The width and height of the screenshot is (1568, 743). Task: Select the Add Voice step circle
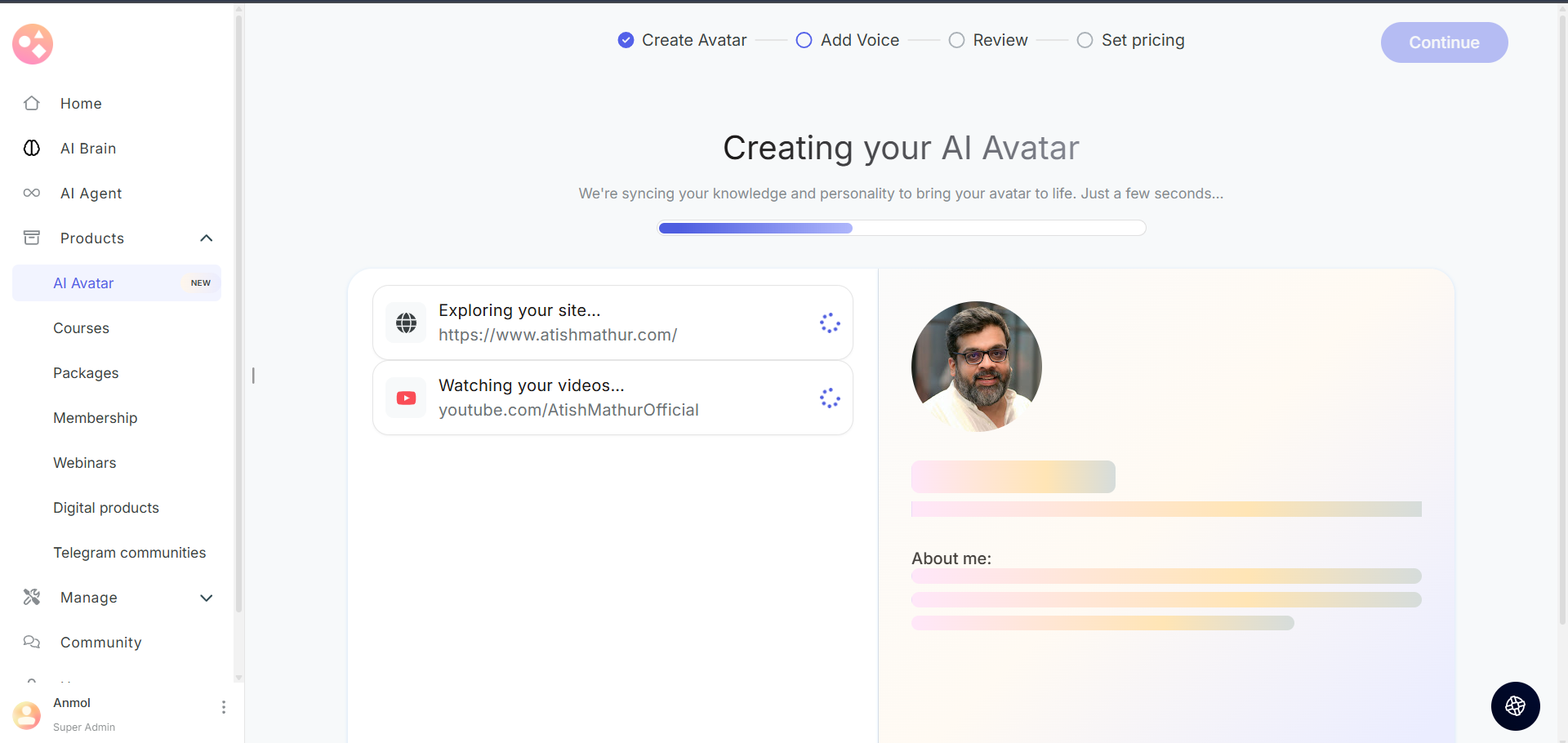tap(804, 41)
